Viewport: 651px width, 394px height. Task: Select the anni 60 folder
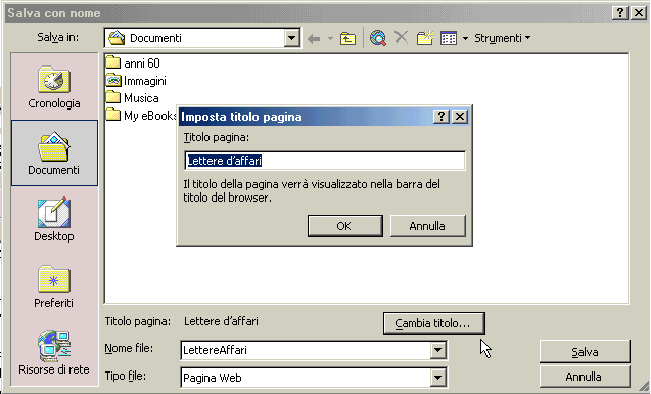click(x=132, y=63)
